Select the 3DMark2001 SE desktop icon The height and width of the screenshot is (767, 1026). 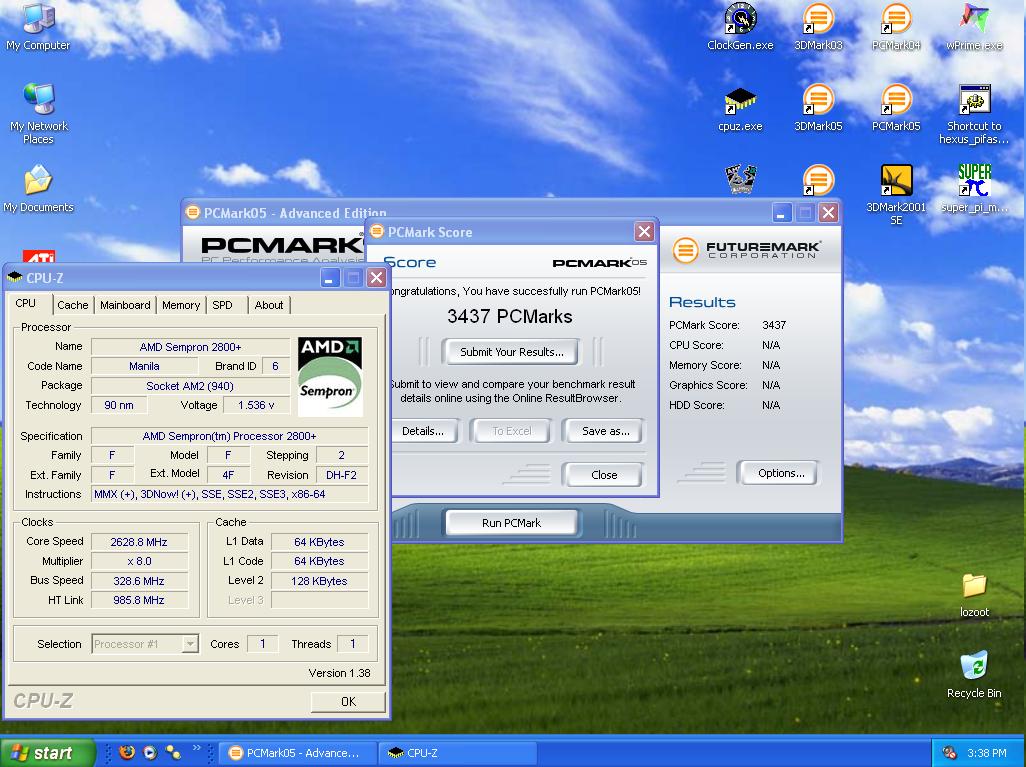point(896,194)
